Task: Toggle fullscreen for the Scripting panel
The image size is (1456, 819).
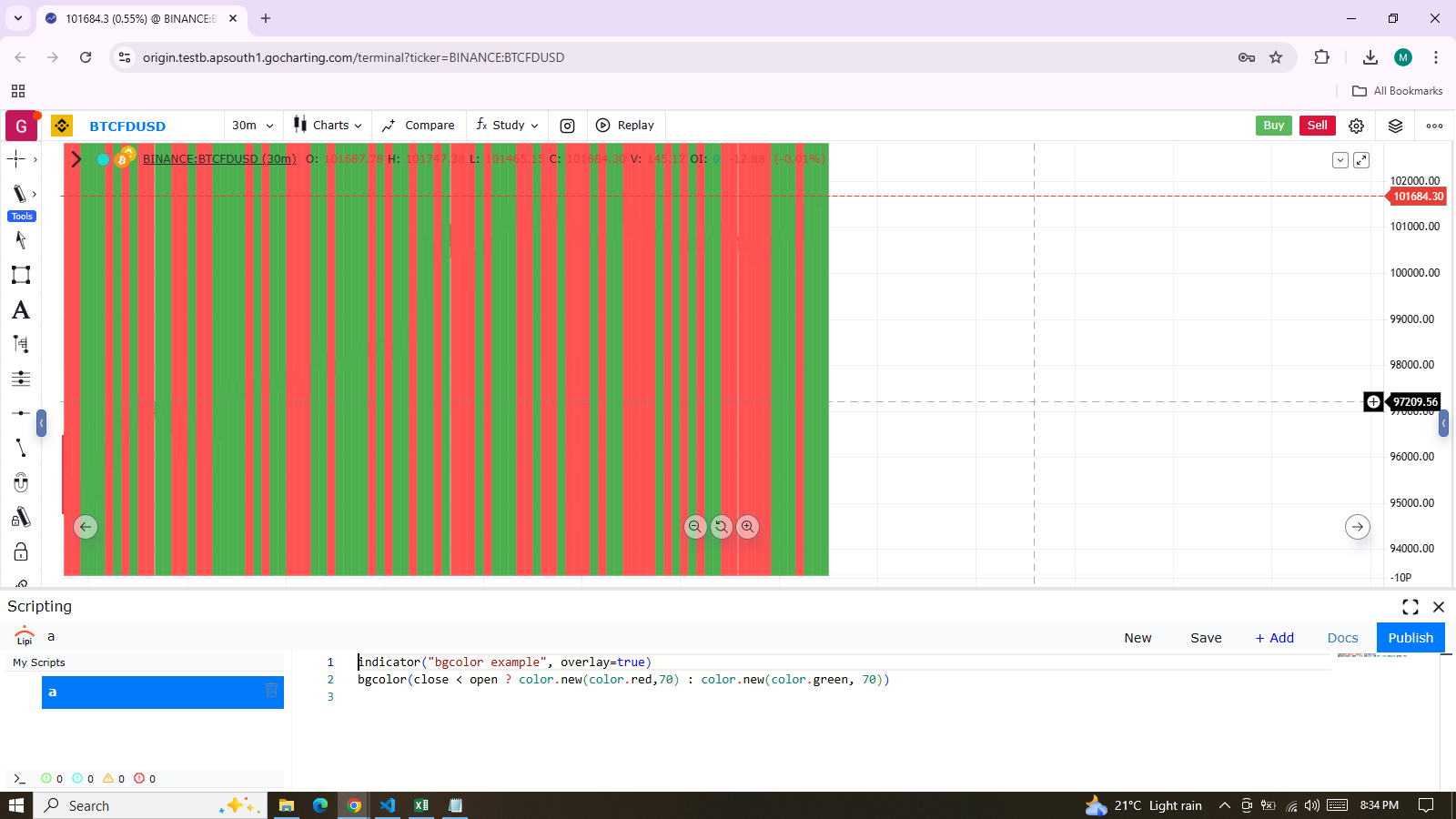Action: [1410, 607]
